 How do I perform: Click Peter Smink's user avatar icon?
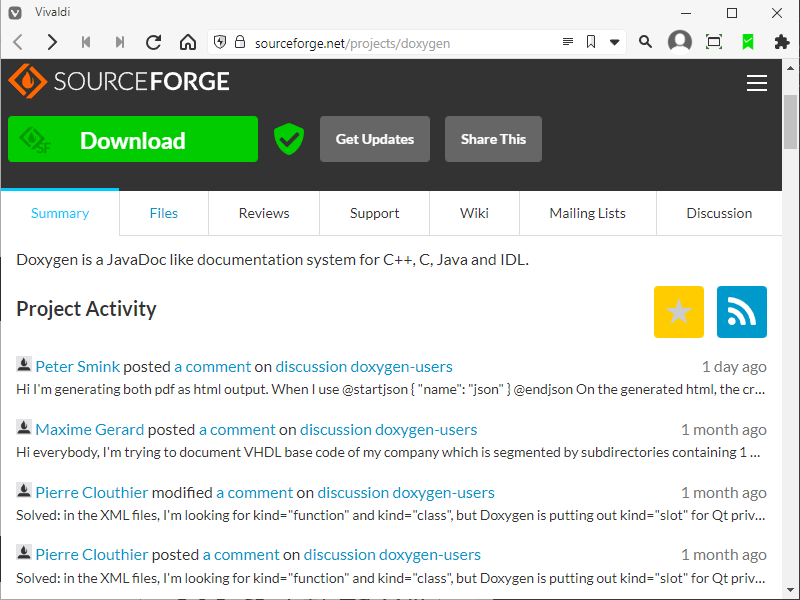click(23, 364)
